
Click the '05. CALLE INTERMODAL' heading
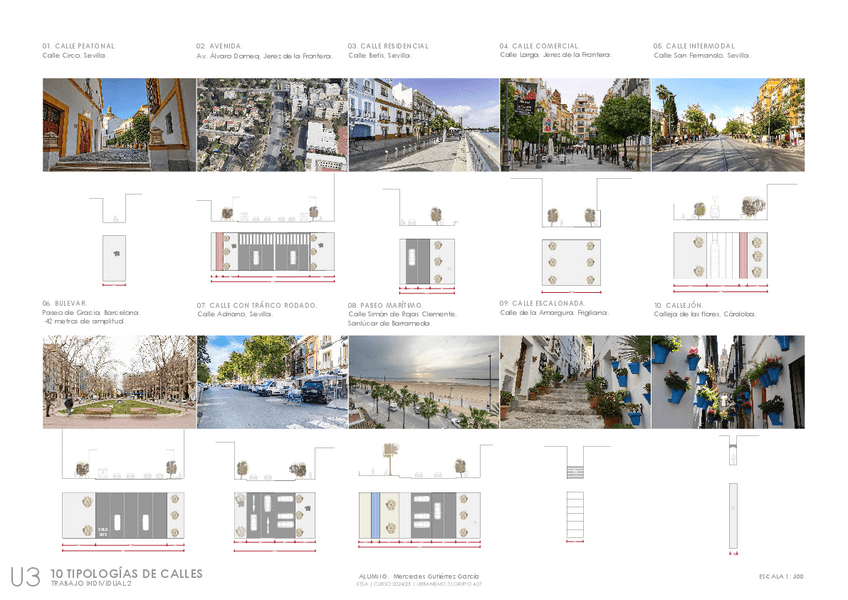694,46
